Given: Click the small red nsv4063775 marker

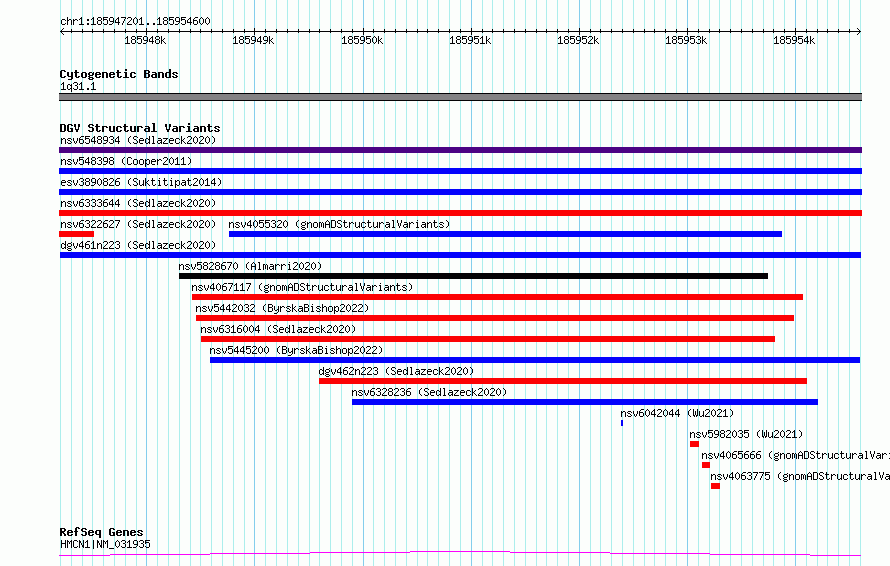Looking at the screenshot, I should [716, 486].
